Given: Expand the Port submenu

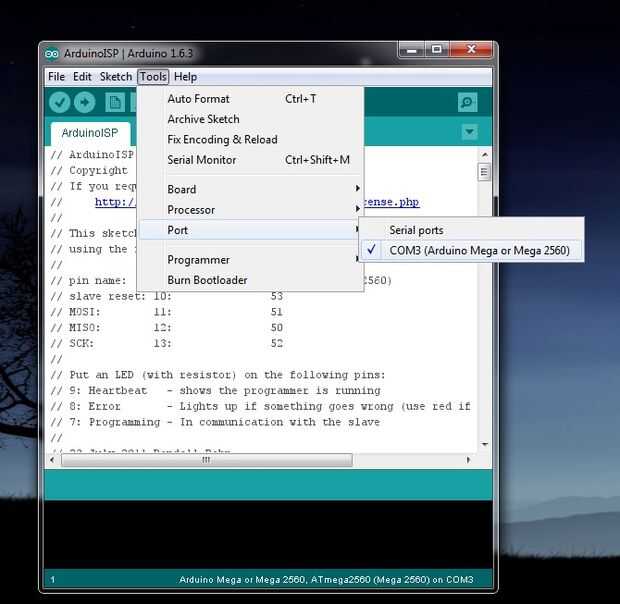Looking at the screenshot, I should click(251, 230).
